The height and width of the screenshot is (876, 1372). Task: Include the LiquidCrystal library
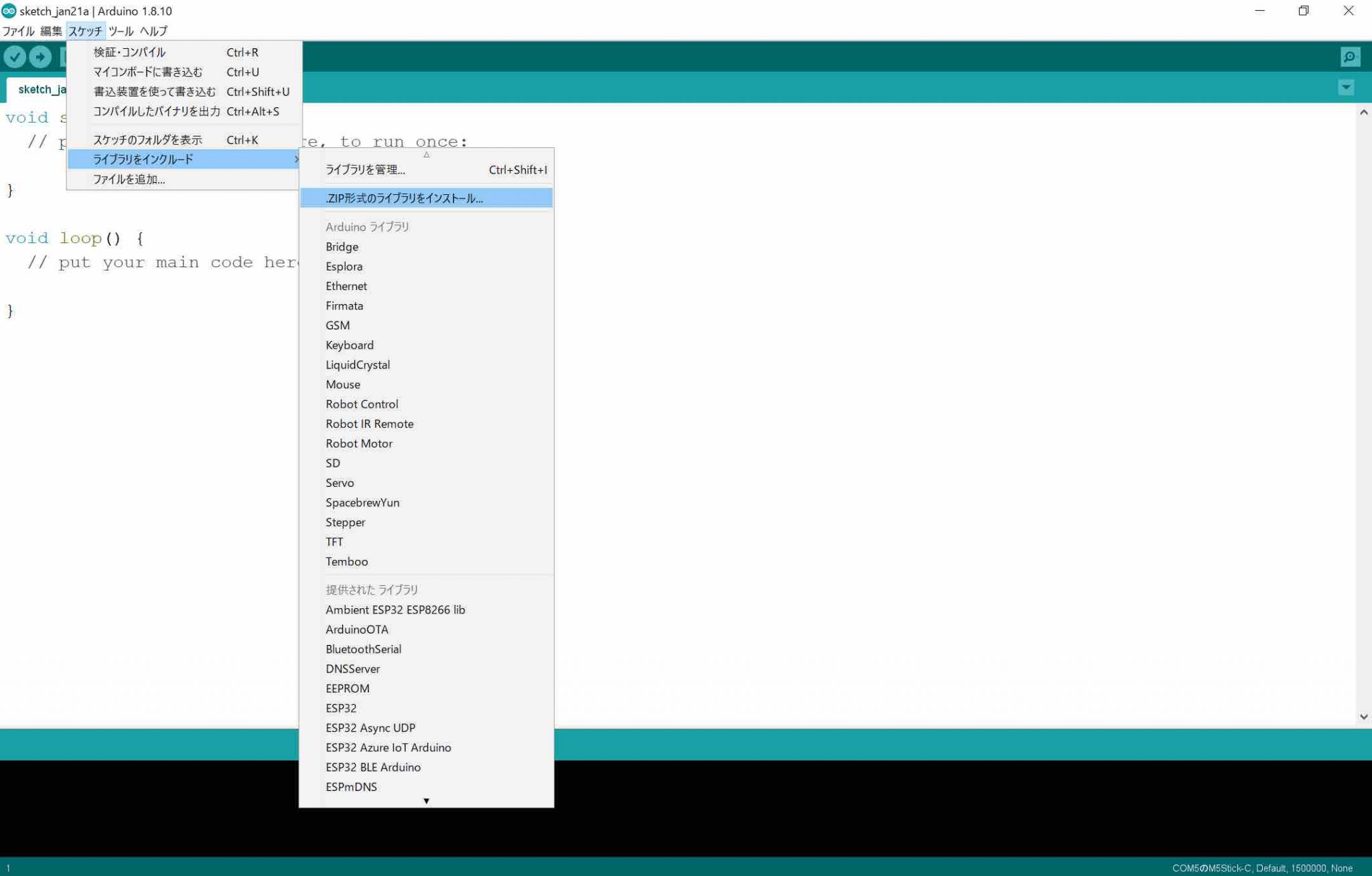tap(357, 365)
